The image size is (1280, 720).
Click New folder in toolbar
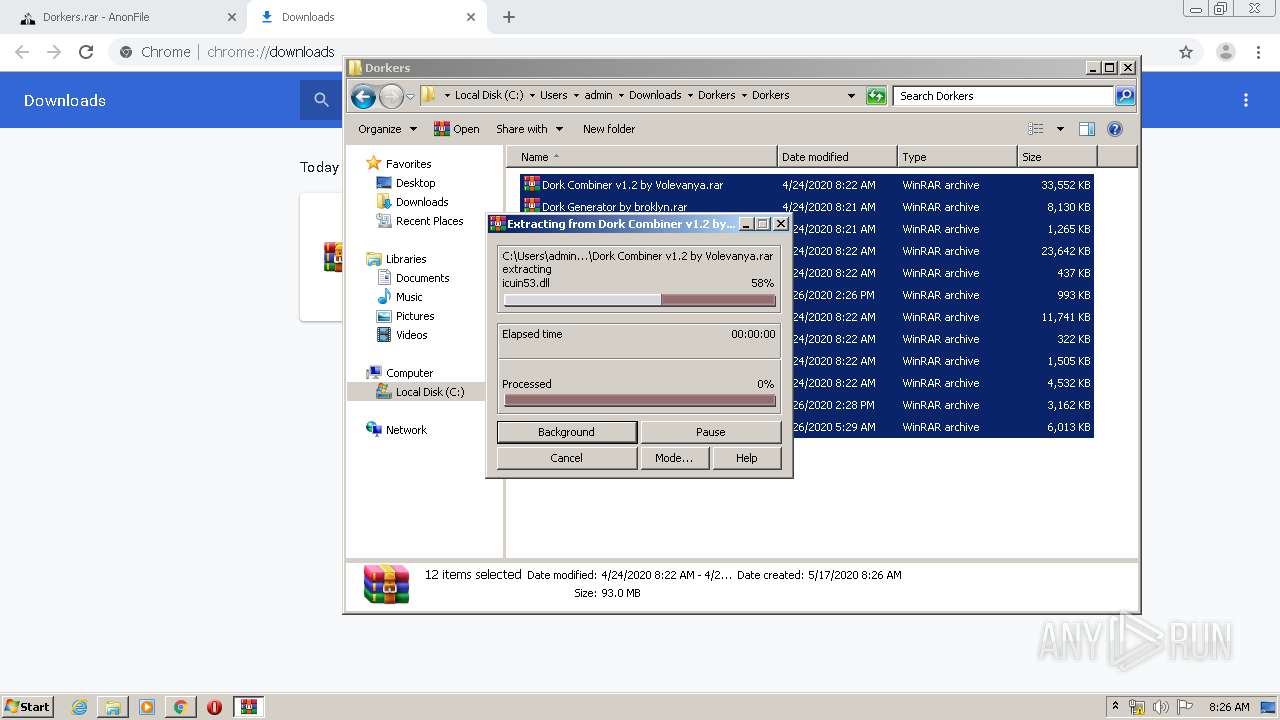(609, 129)
